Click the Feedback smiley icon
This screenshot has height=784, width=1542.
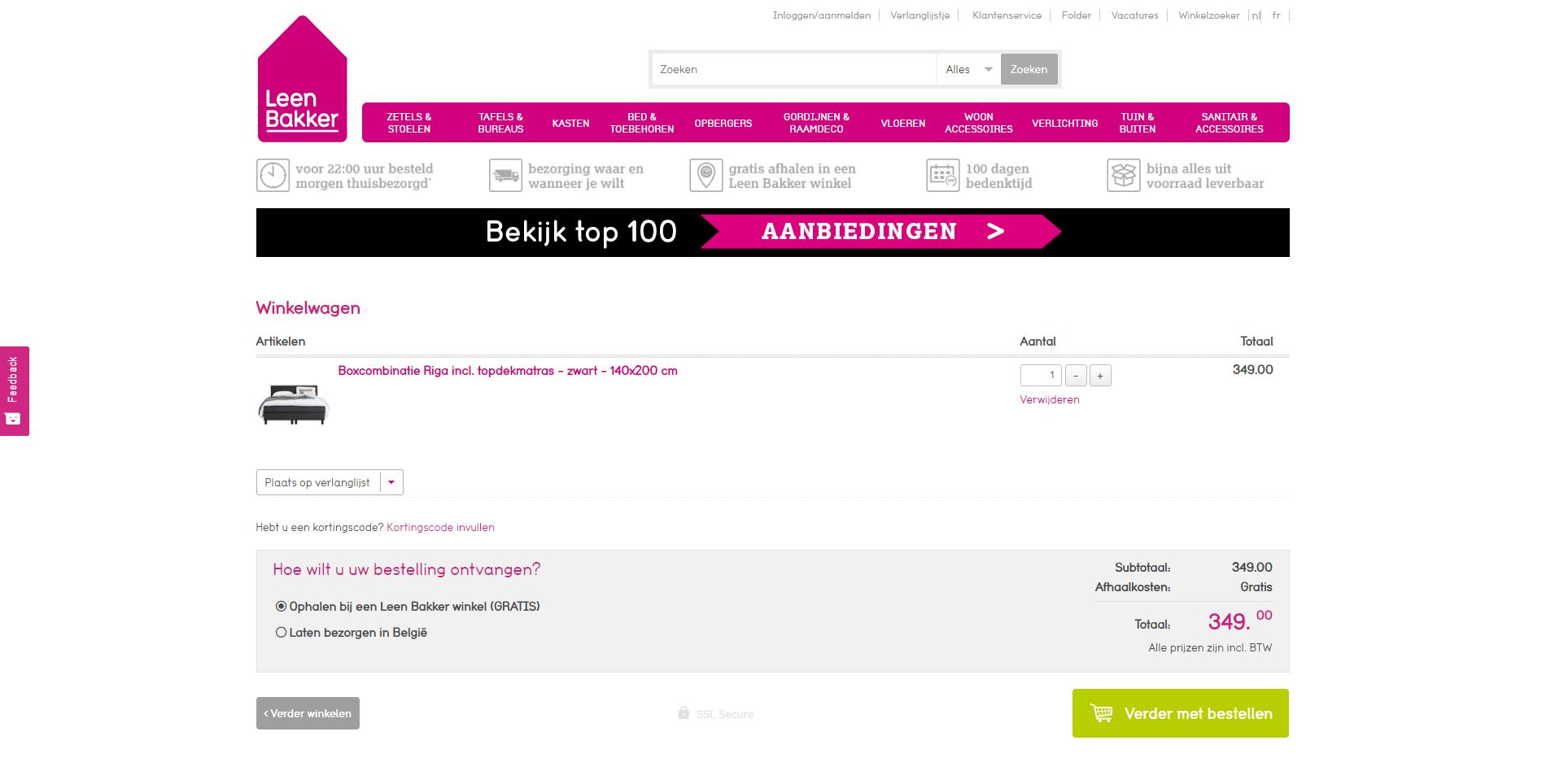[x=13, y=419]
